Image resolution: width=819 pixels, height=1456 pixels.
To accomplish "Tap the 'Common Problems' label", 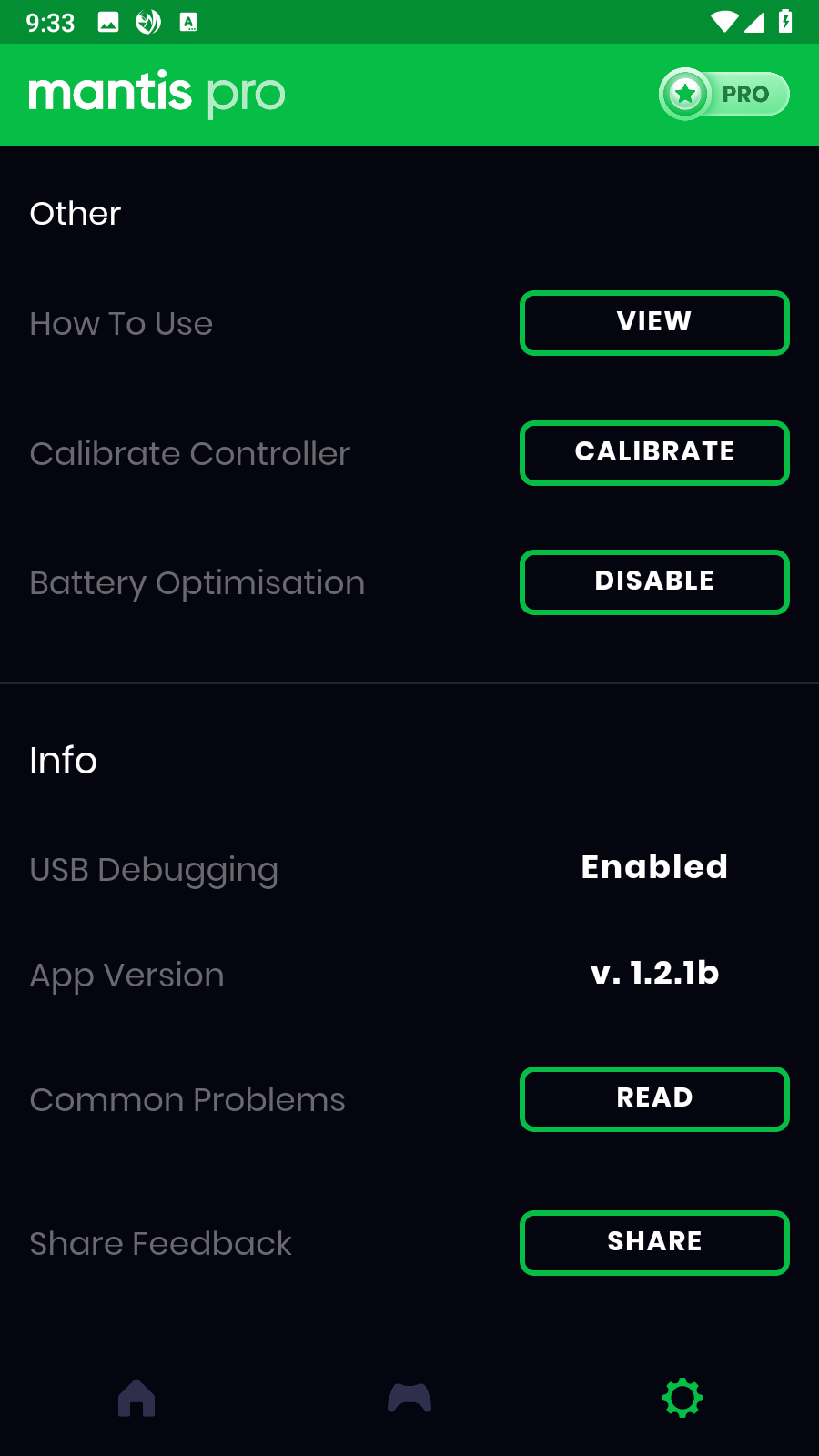I will point(187,1100).
